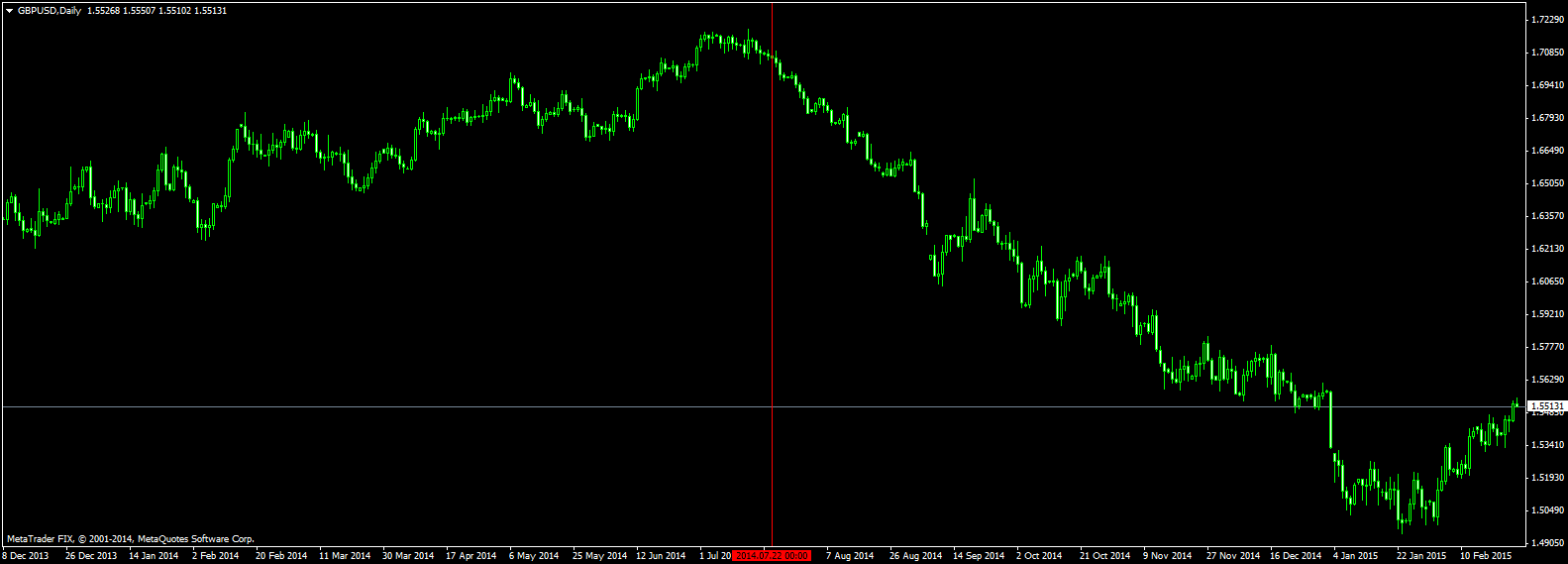1568x564 pixels.
Task: Click the 7 Aug 2014 date label
Action: tap(850, 556)
